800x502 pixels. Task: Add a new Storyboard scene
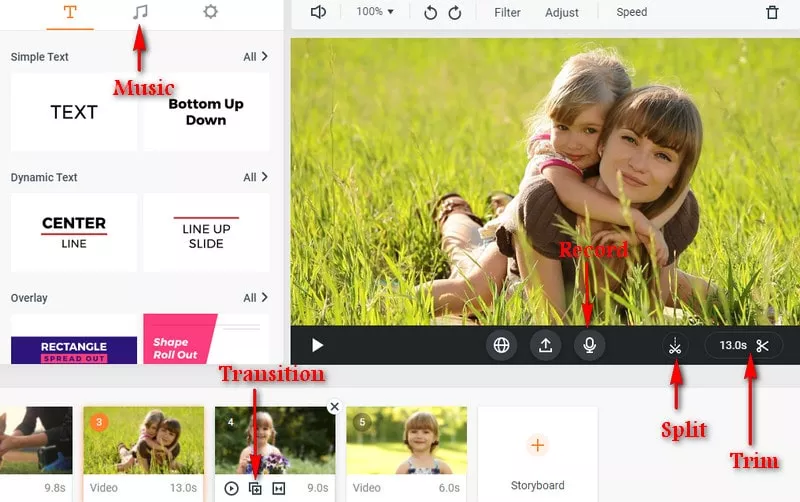[x=537, y=454]
